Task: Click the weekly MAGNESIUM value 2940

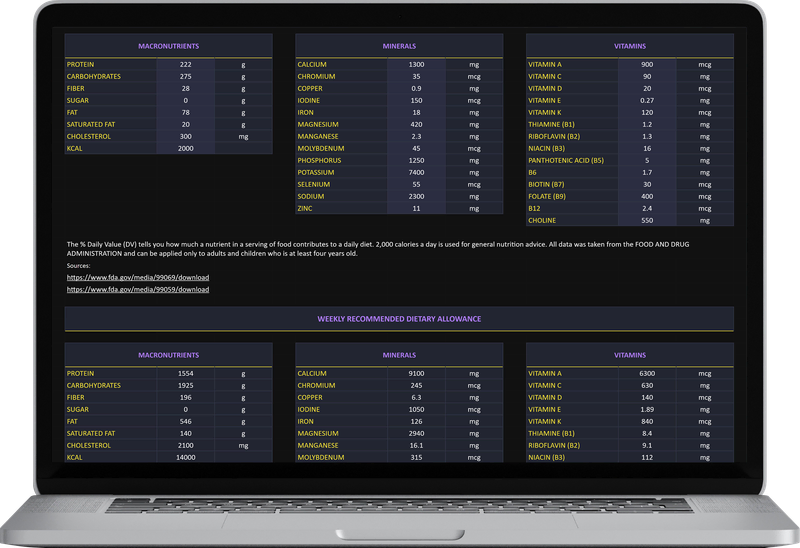Action: pyautogui.click(x=416, y=433)
